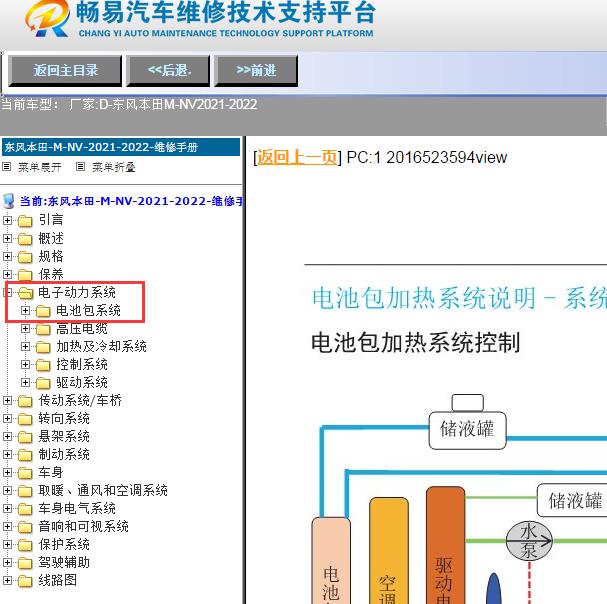
Task: Click the folder icon for 规格
Action: pyautogui.click(x=25, y=257)
